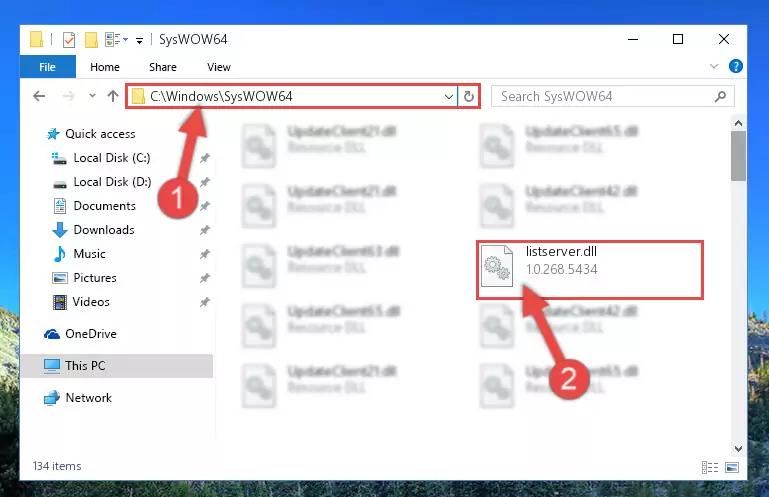
Task: Minimize the SysWOW64 window
Action: [x=633, y=39]
